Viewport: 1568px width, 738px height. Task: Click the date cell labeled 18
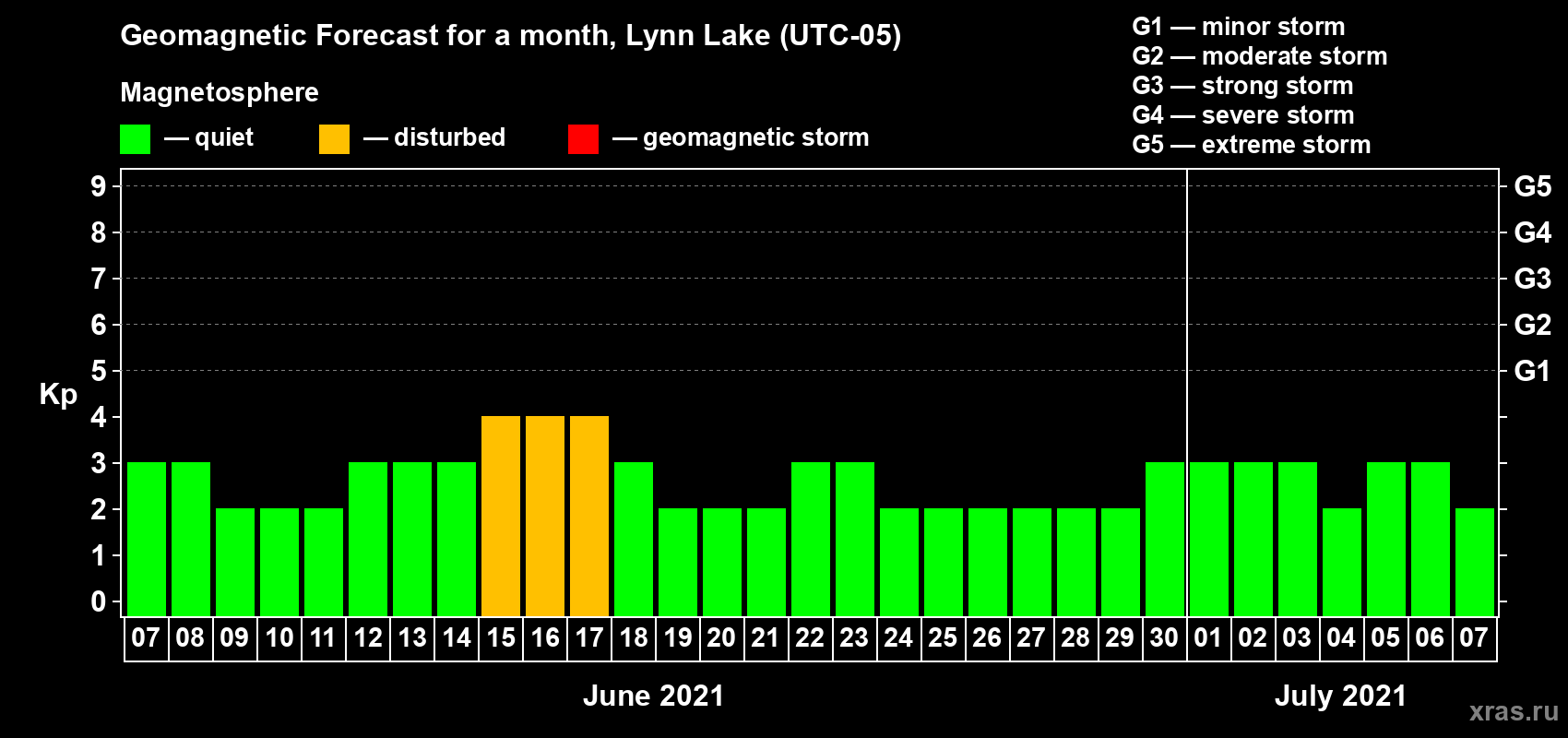click(634, 638)
